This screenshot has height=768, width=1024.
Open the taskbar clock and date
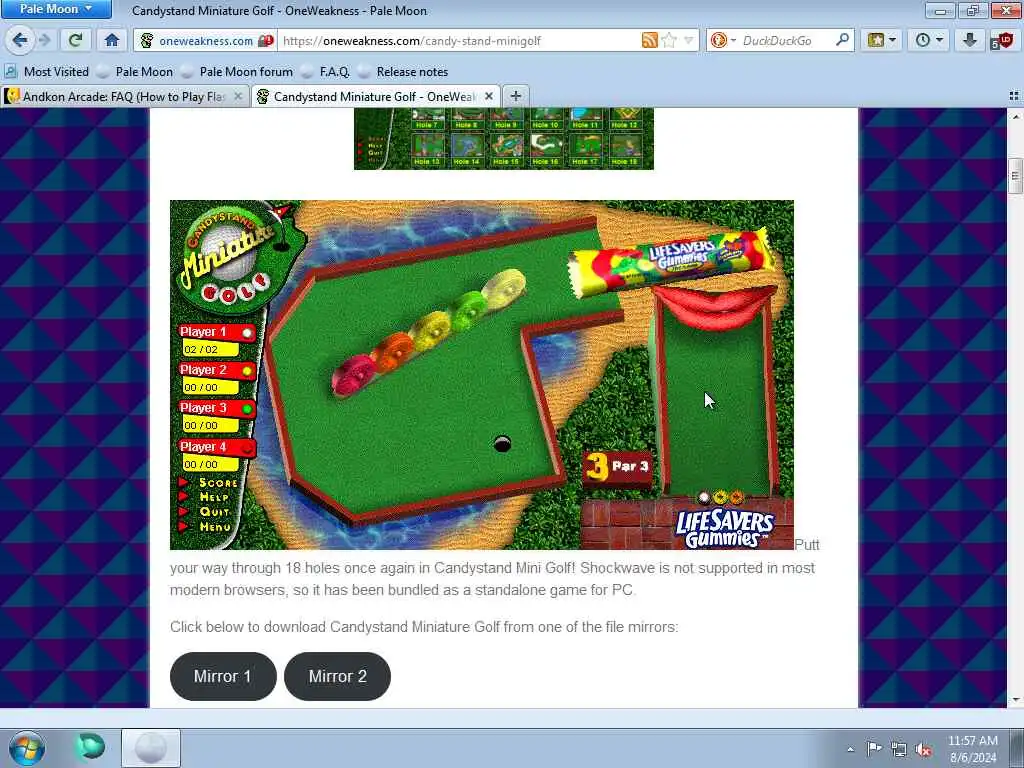coord(973,749)
